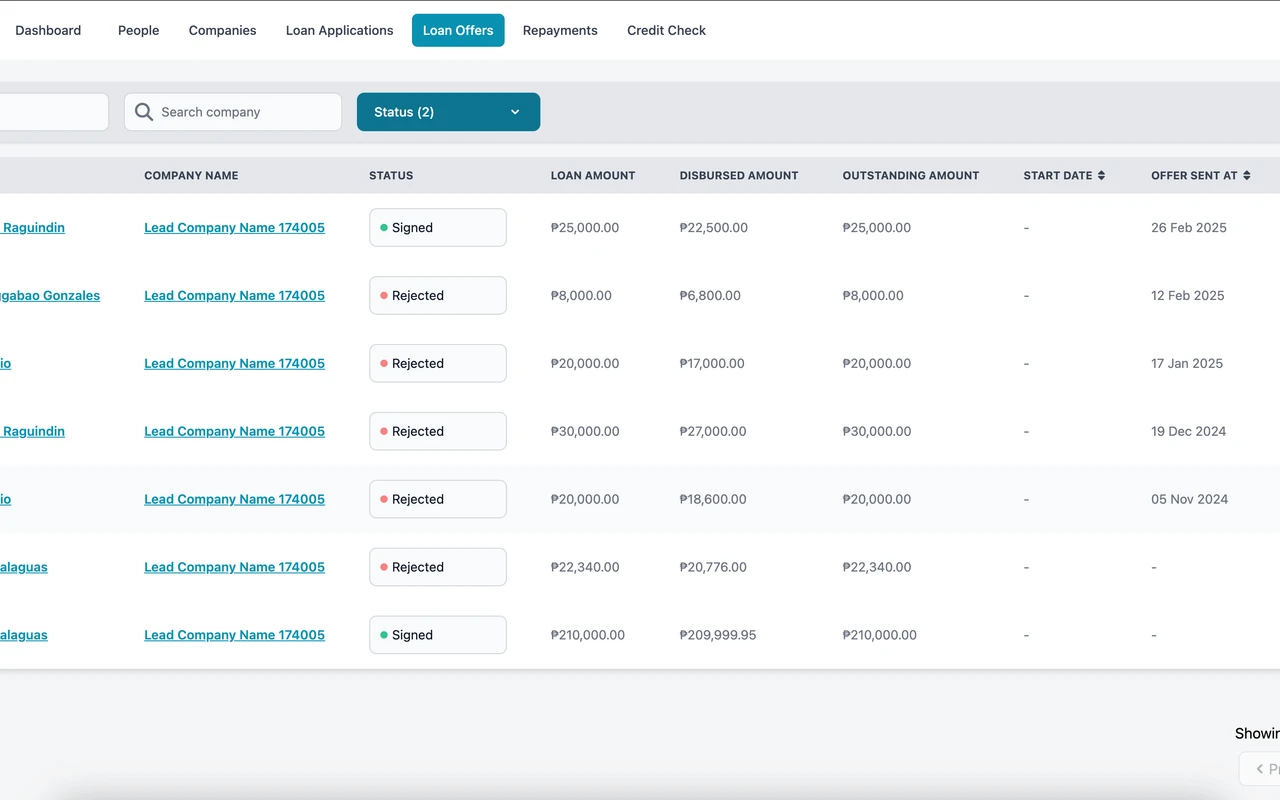Image resolution: width=1280 pixels, height=800 pixels.
Task: Navigate to Credit Check tab
Action: 666,30
